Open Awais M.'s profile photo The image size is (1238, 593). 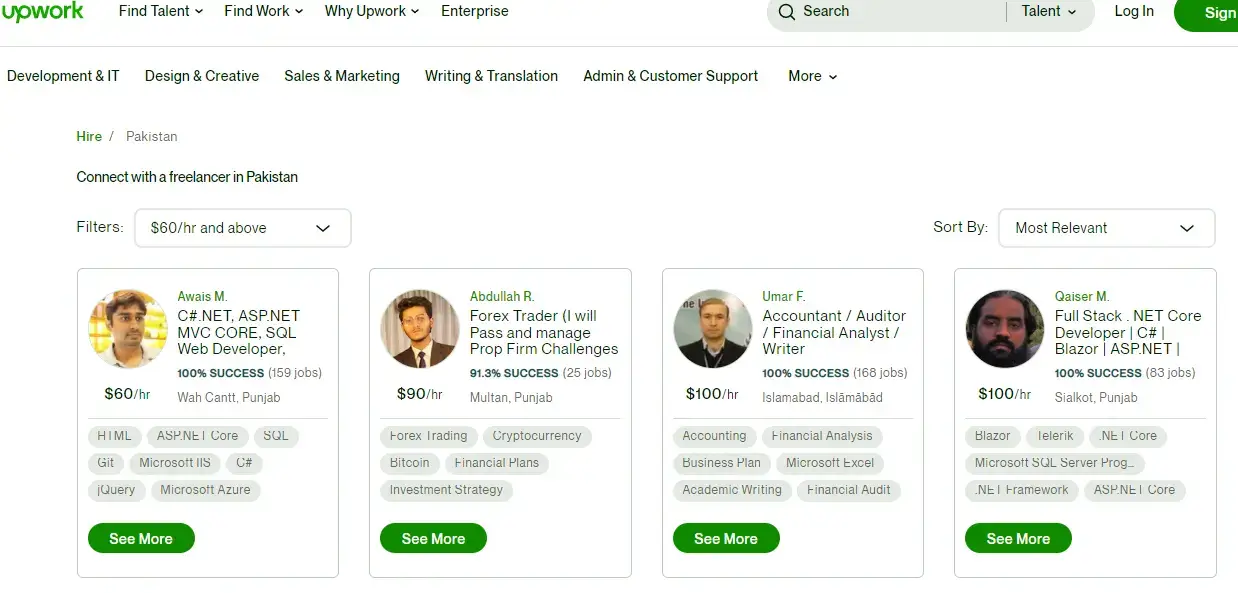tap(128, 329)
